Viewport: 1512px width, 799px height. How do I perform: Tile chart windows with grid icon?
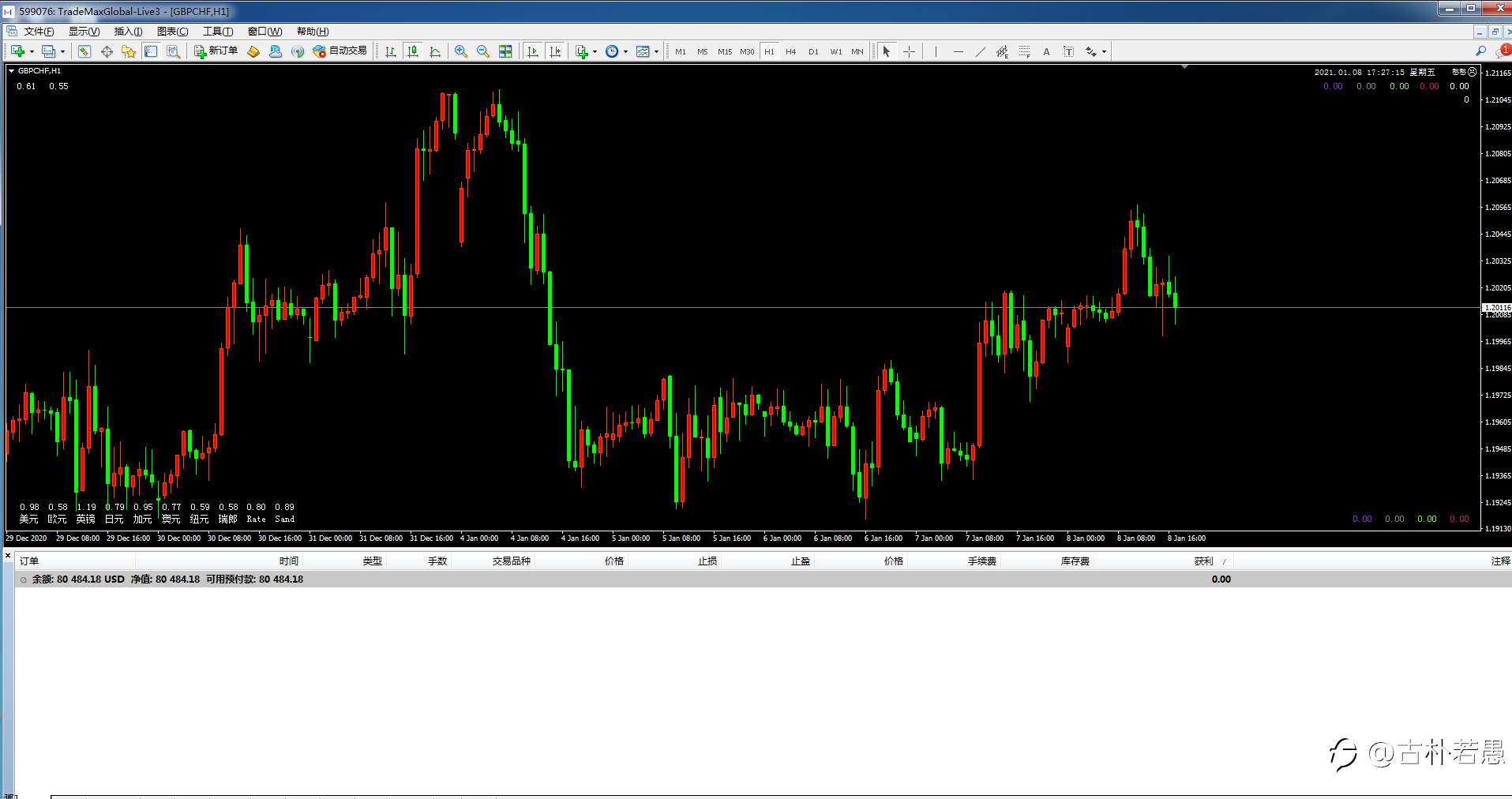[x=505, y=51]
